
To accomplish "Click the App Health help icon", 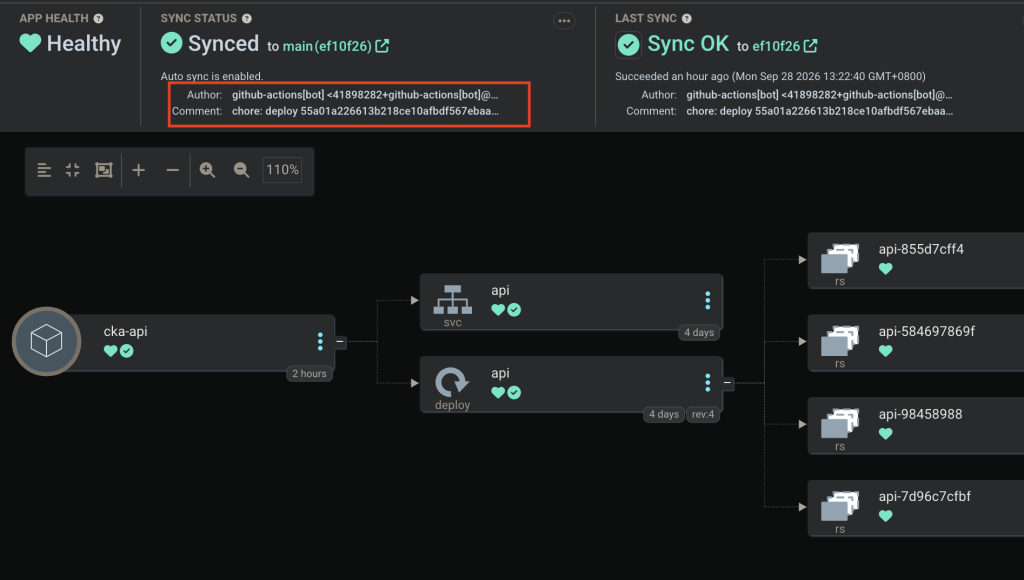I will pos(98,18).
